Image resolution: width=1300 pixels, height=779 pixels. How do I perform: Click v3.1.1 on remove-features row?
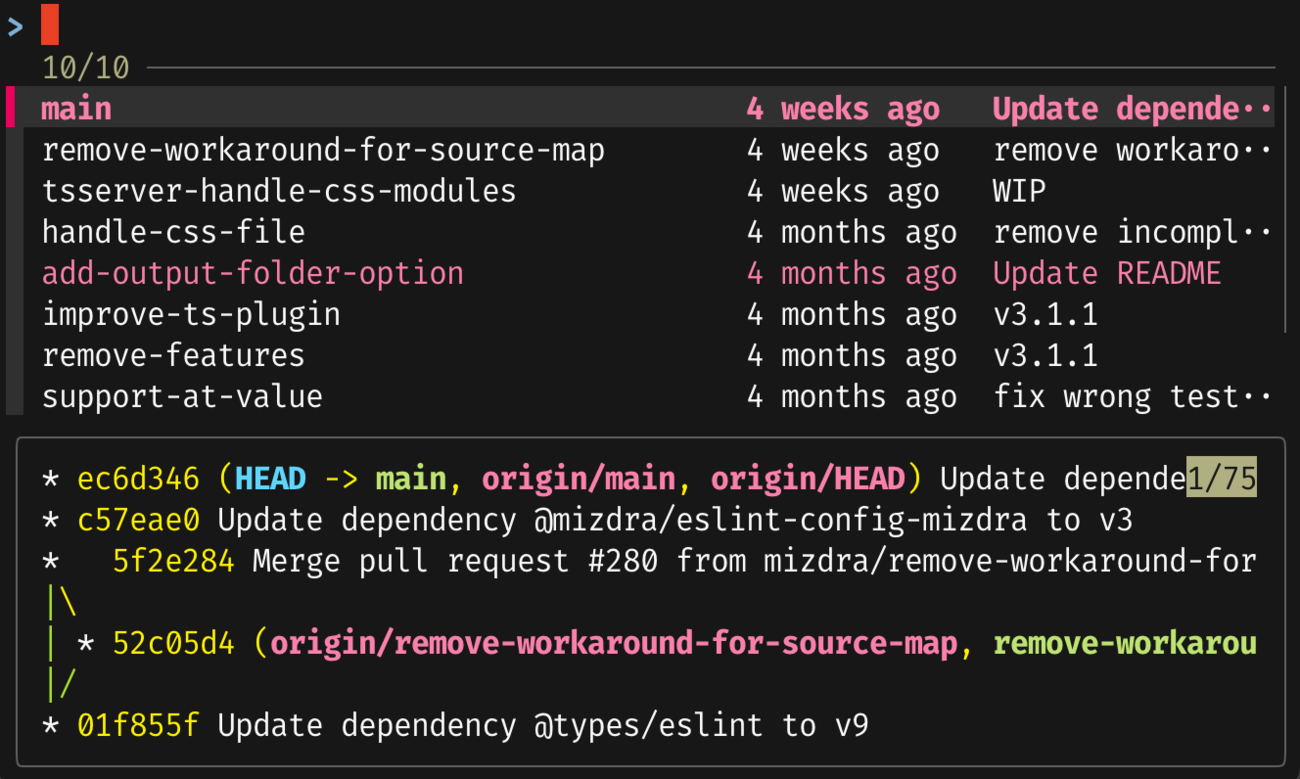click(x=1045, y=355)
